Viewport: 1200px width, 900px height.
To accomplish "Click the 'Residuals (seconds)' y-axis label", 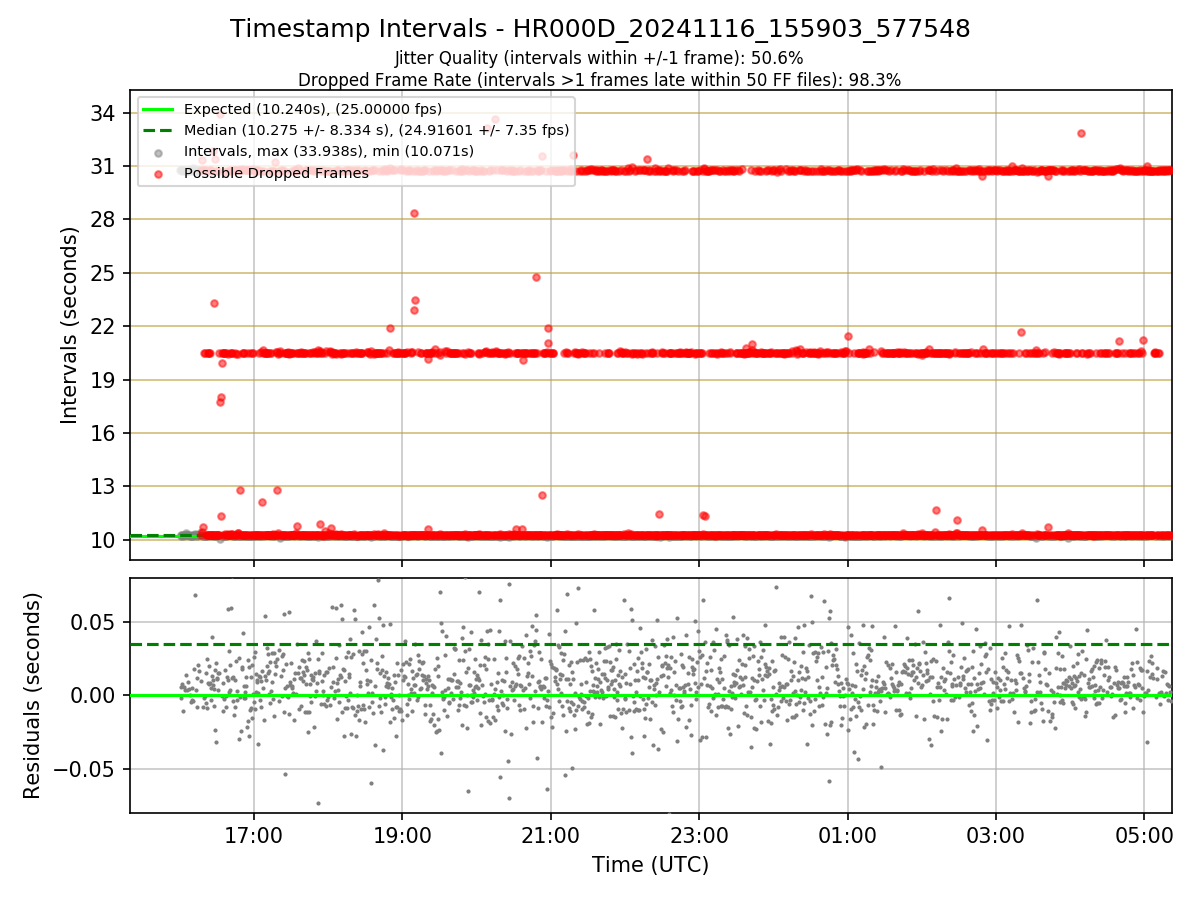I will [33, 695].
